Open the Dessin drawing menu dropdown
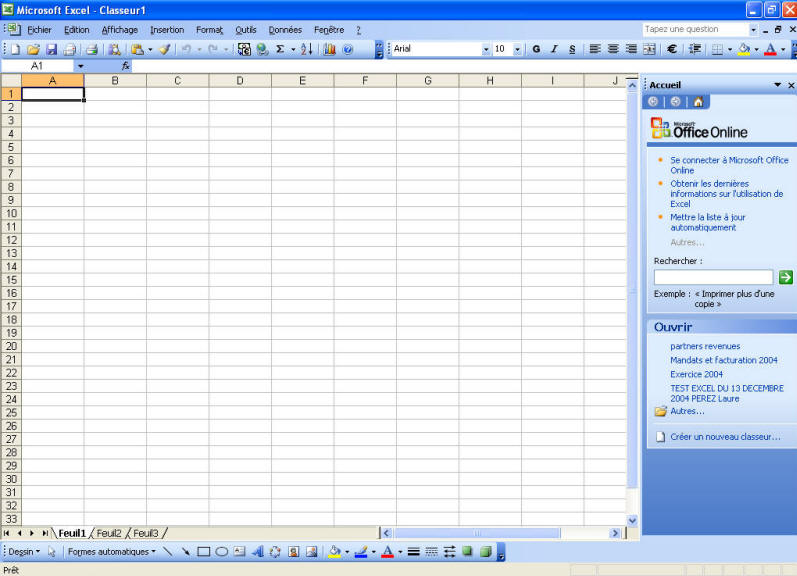Image resolution: width=797 pixels, height=576 pixels. (24, 552)
